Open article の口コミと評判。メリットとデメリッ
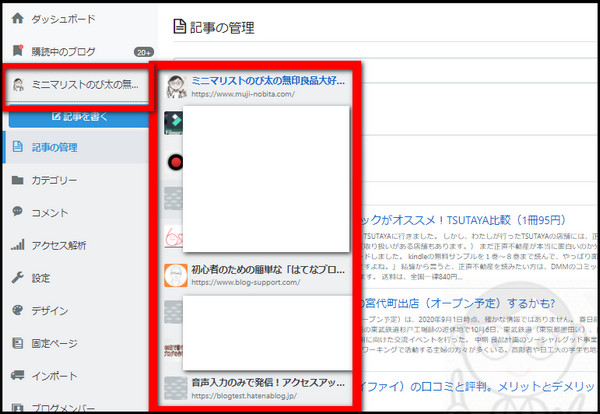Image resolution: width=600 pixels, height=414 pixels. pos(478,386)
